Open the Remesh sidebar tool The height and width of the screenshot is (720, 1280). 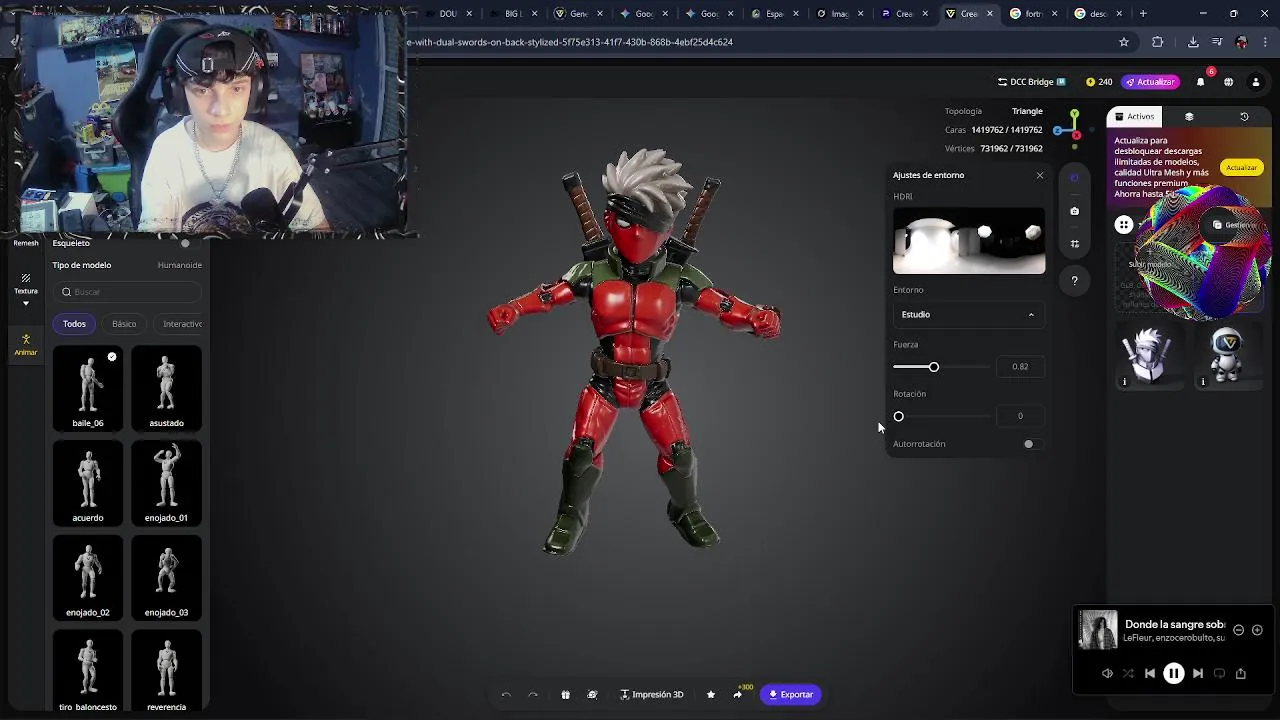(x=25, y=243)
